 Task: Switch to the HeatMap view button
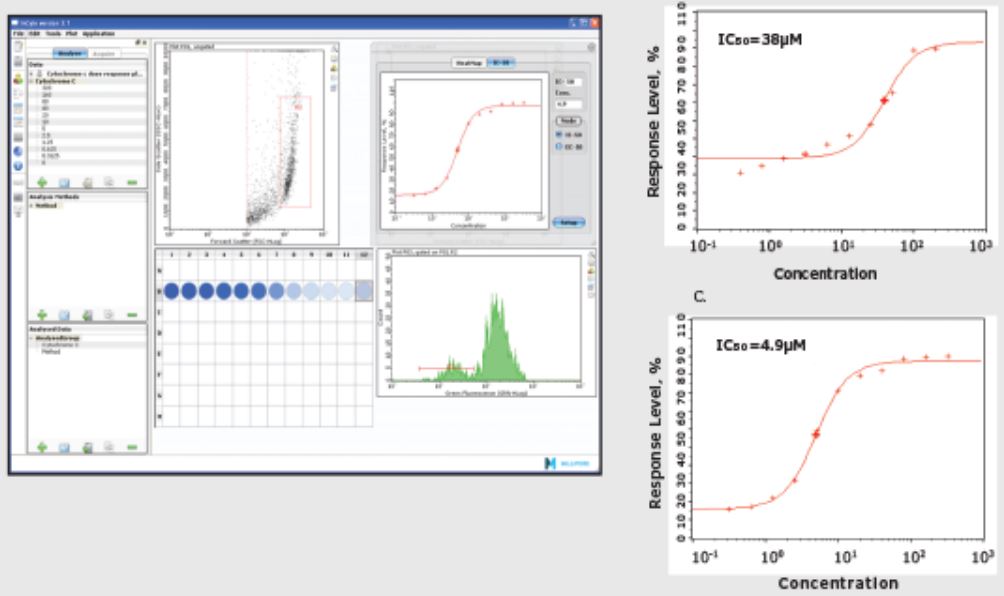[x=468, y=62]
